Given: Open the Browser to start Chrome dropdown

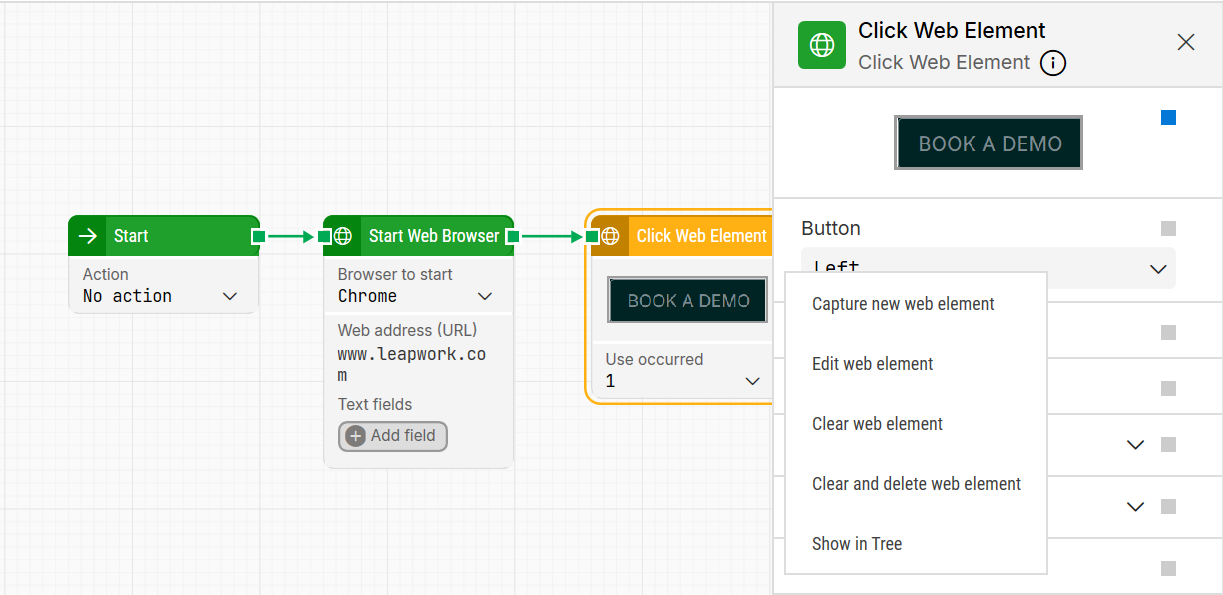Looking at the screenshot, I should click(x=415, y=296).
